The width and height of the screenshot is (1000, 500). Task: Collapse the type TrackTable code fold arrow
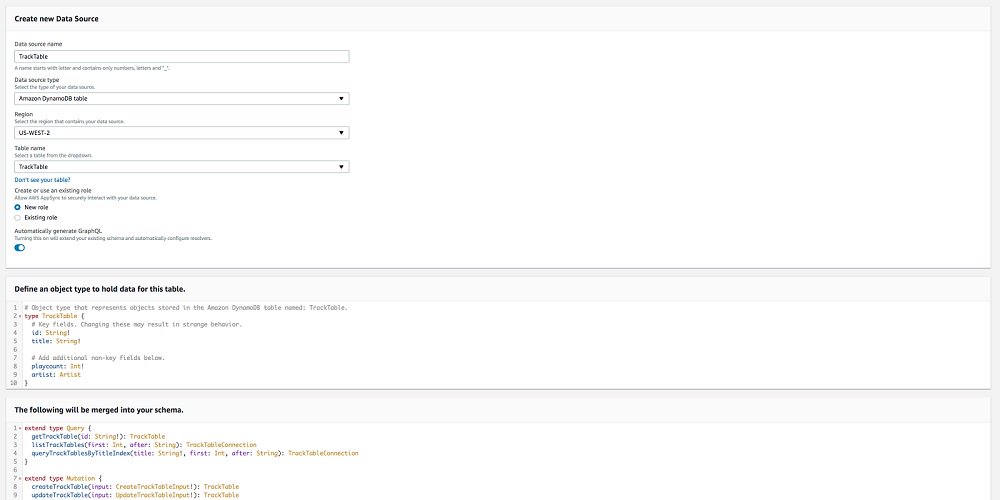point(20,316)
